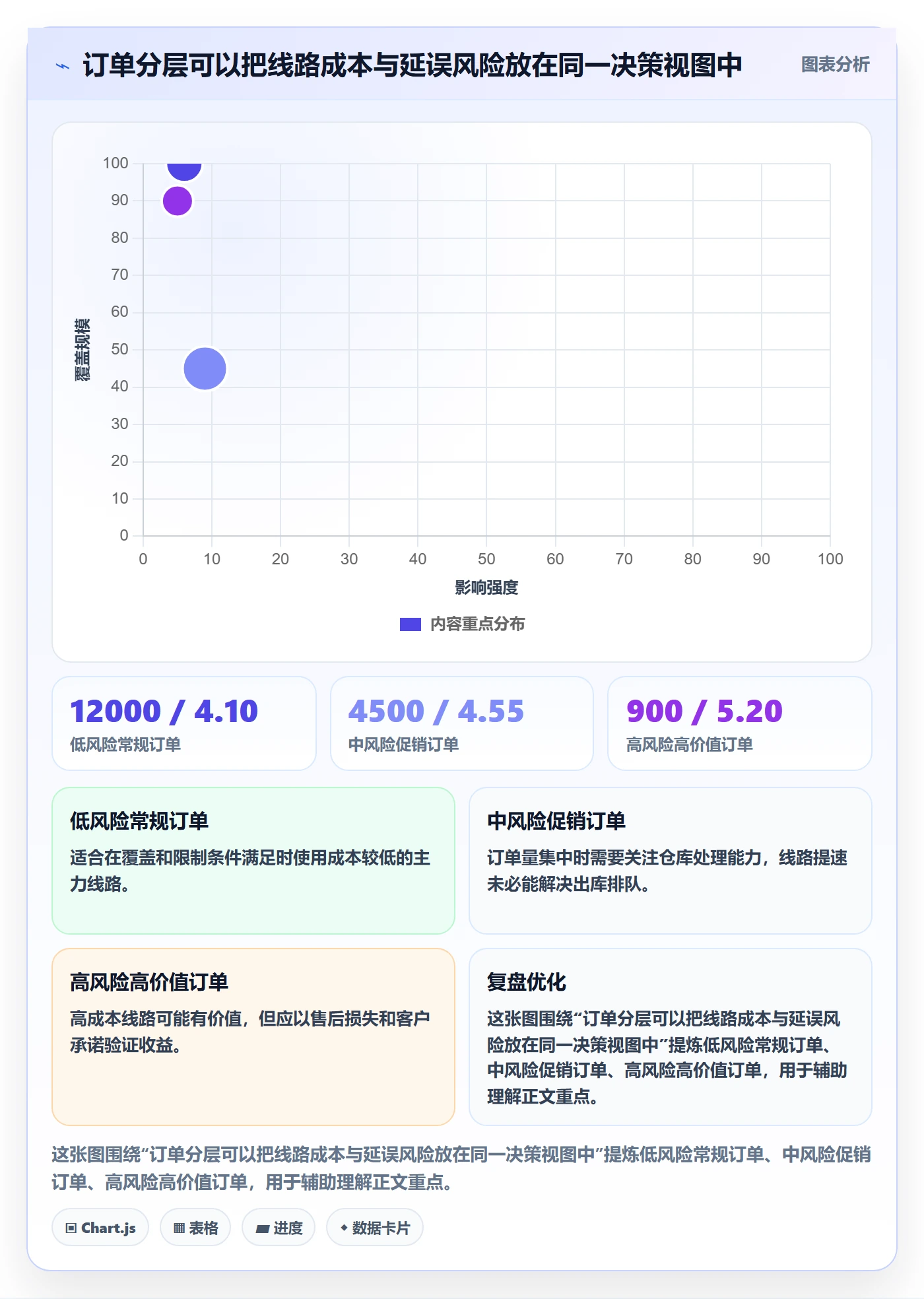Viewport: 924px width, 1299px height.
Task: Click the 数据卡片 tag chip
Action: tap(375, 1228)
